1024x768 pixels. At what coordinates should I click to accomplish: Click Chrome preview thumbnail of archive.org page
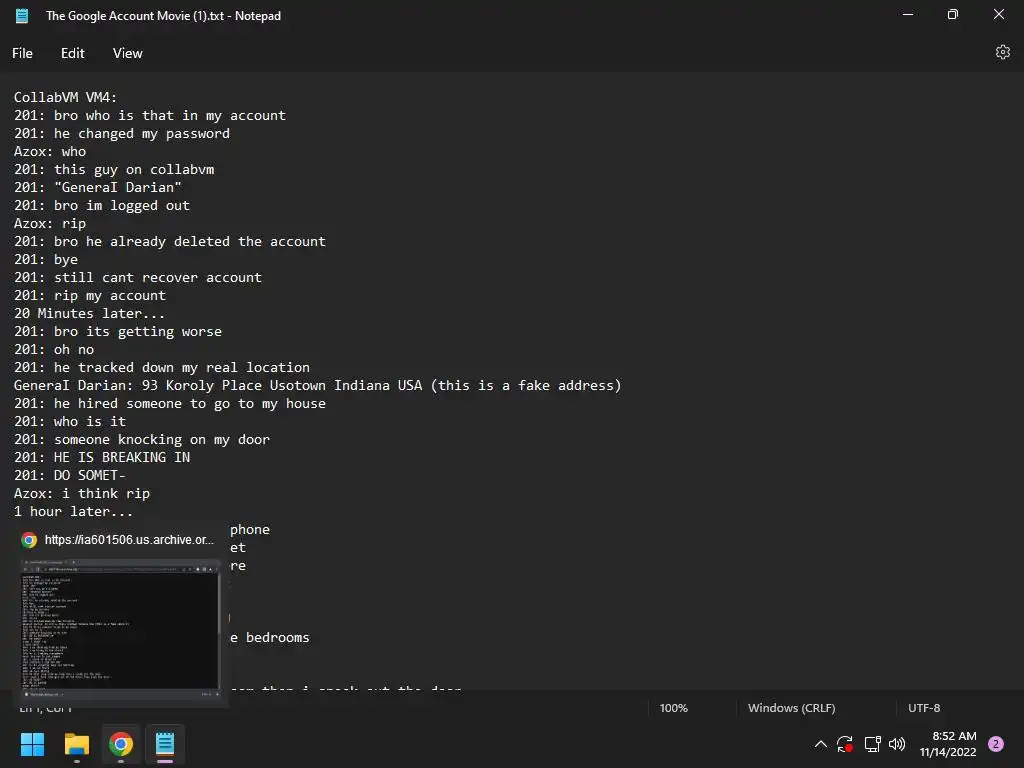click(121, 630)
